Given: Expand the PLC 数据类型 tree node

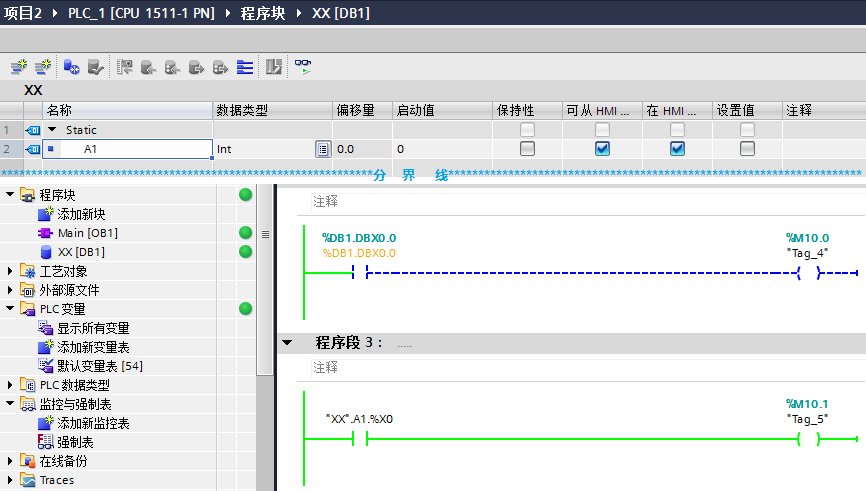Looking at the screenshot, I should point(10,385).
